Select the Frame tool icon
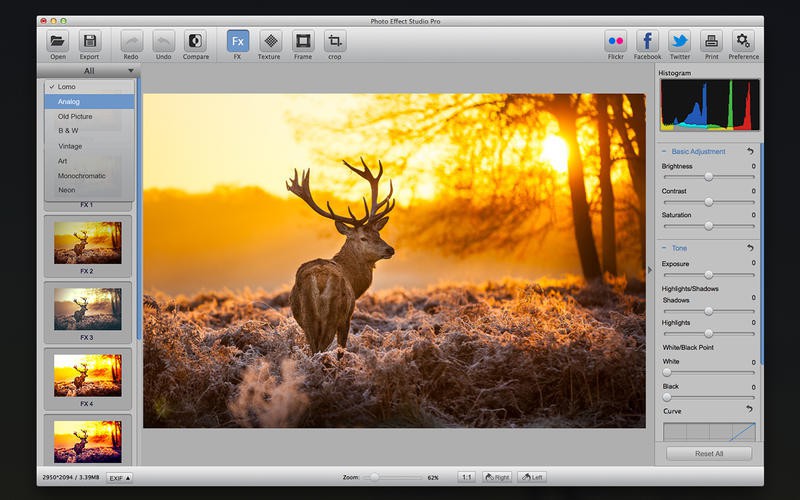This screenshot has width=800, height=500. [303, 41]
